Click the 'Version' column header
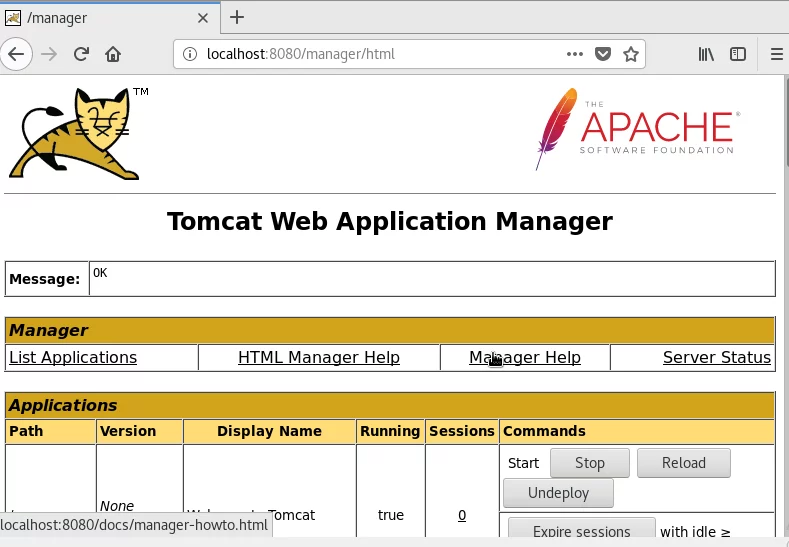The height and width of the screenshot is (547, 789). pyautogui.click(x=139, y=431)
